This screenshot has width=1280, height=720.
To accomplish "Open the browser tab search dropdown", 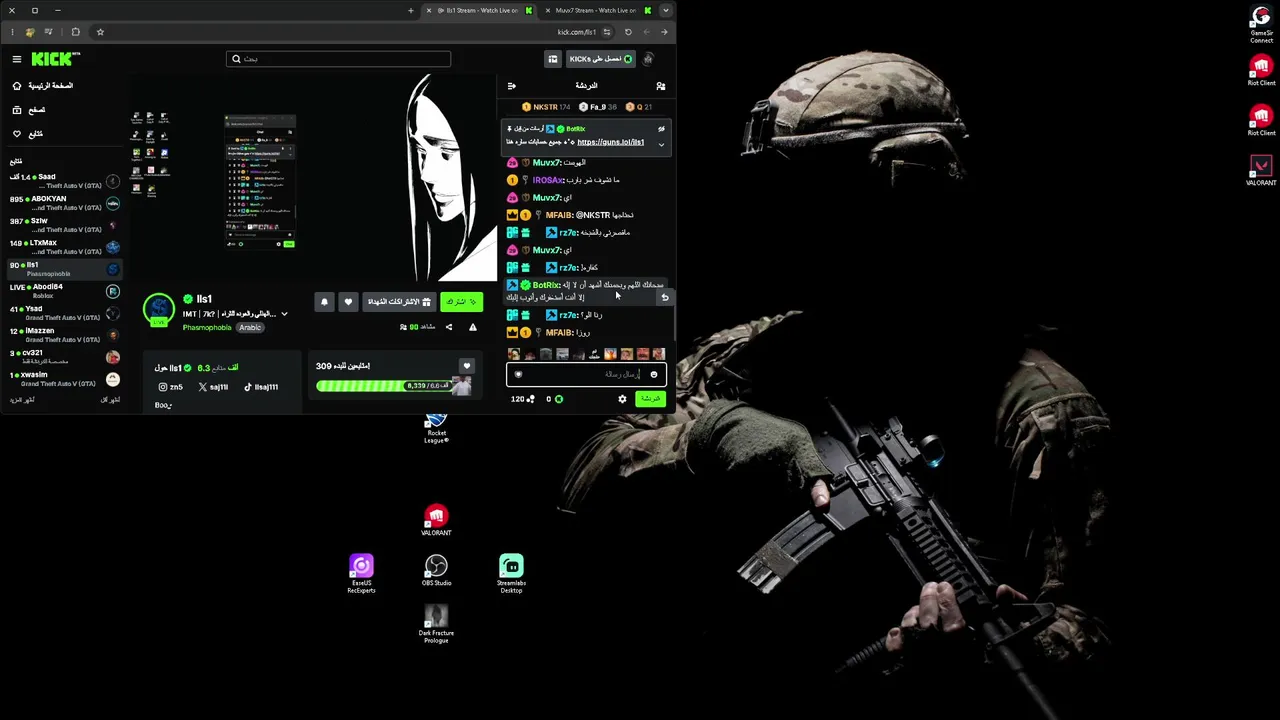I will pos(666,11).
